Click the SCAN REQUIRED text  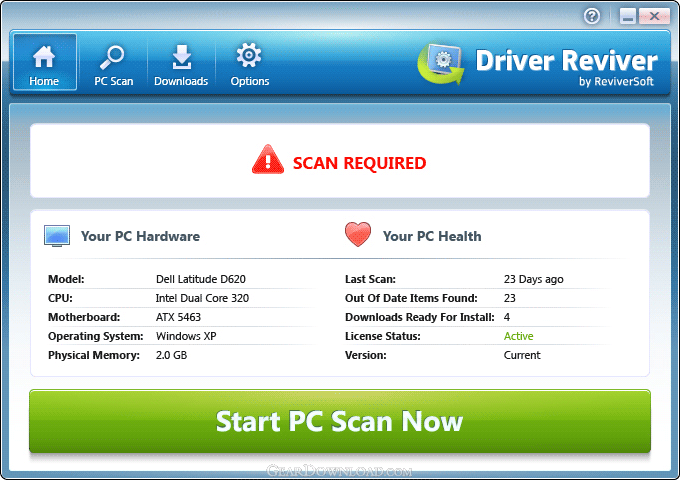360,163
